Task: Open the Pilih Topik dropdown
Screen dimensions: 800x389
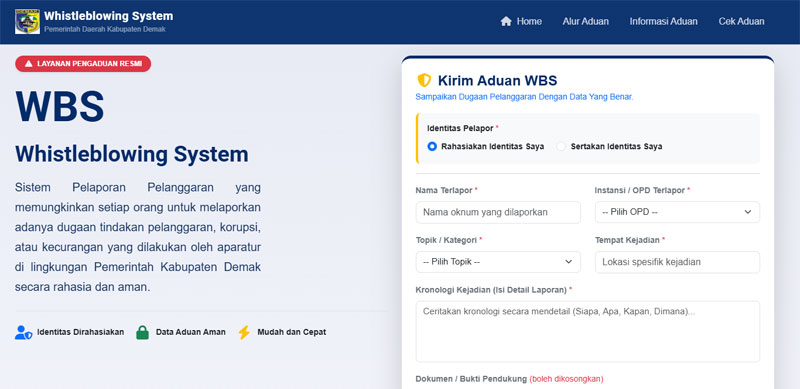Action: (498, 262)
